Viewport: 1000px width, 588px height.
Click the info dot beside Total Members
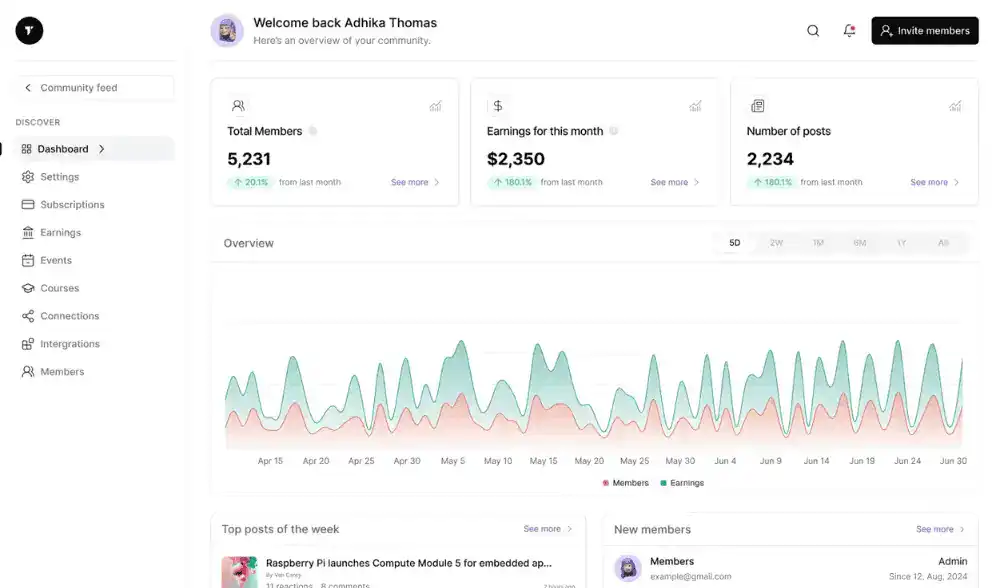click(x=313, y=131)
